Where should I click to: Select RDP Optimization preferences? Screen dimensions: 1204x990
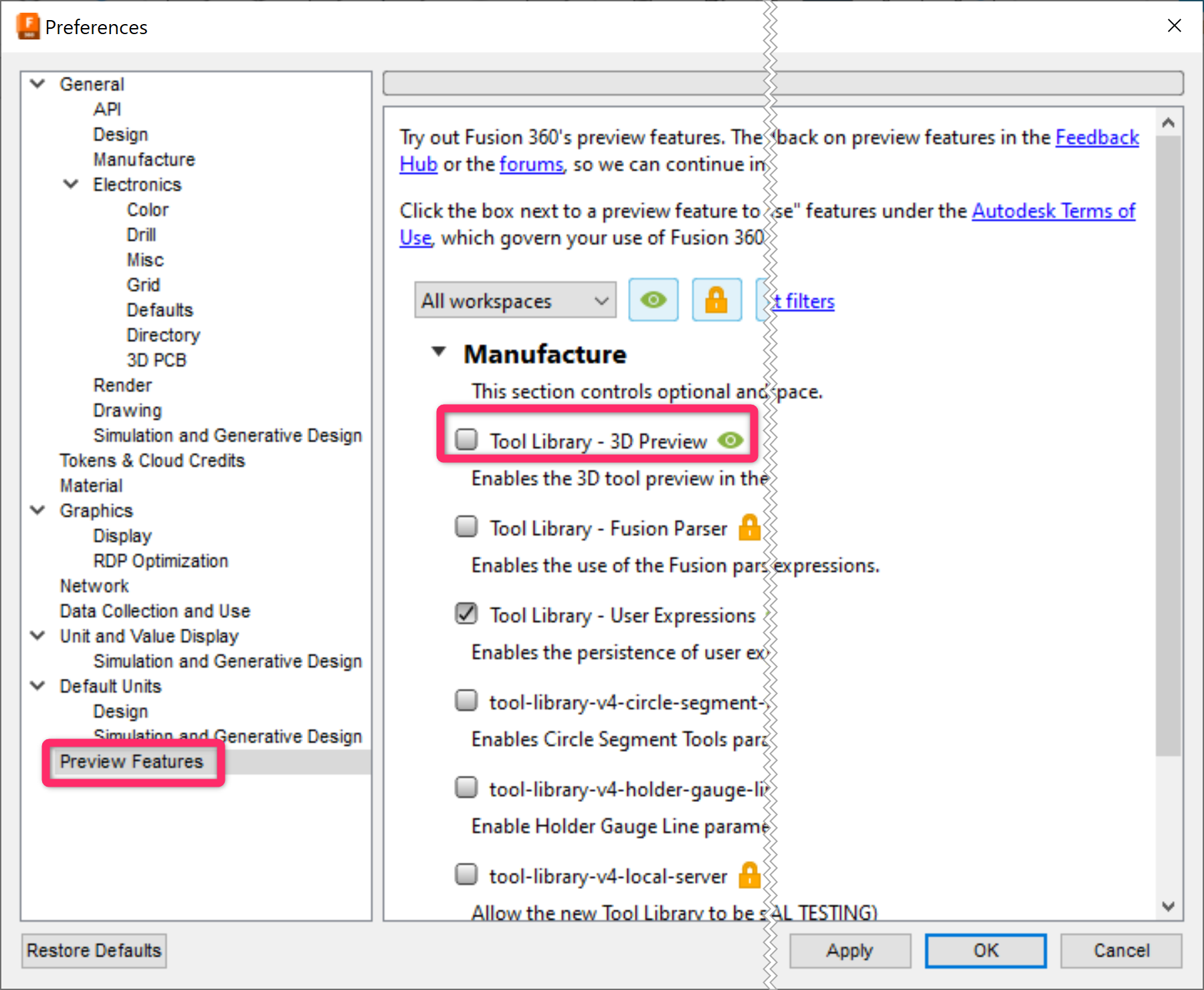coord(161,561)
